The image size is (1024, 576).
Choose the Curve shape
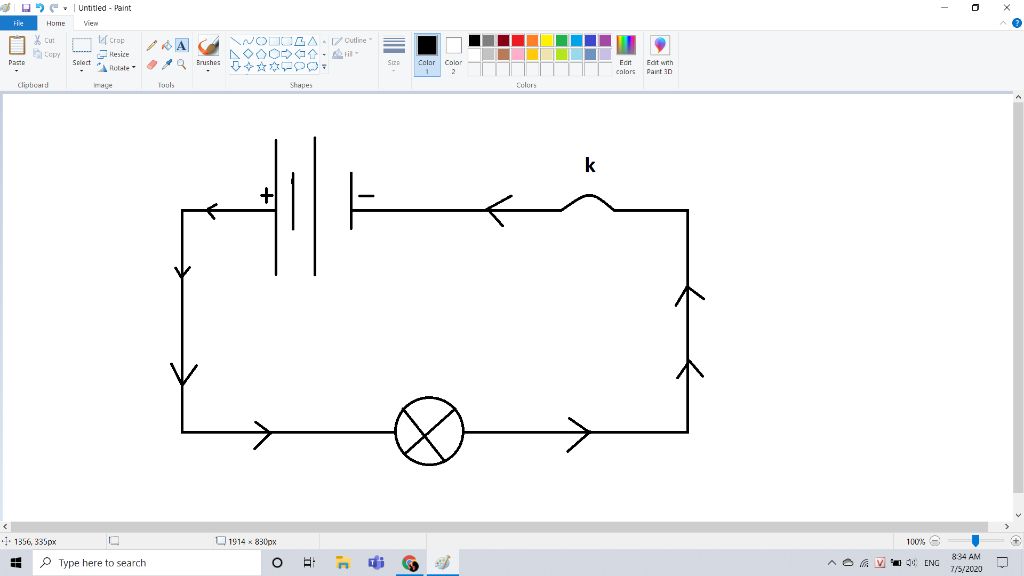coord(248,41)
